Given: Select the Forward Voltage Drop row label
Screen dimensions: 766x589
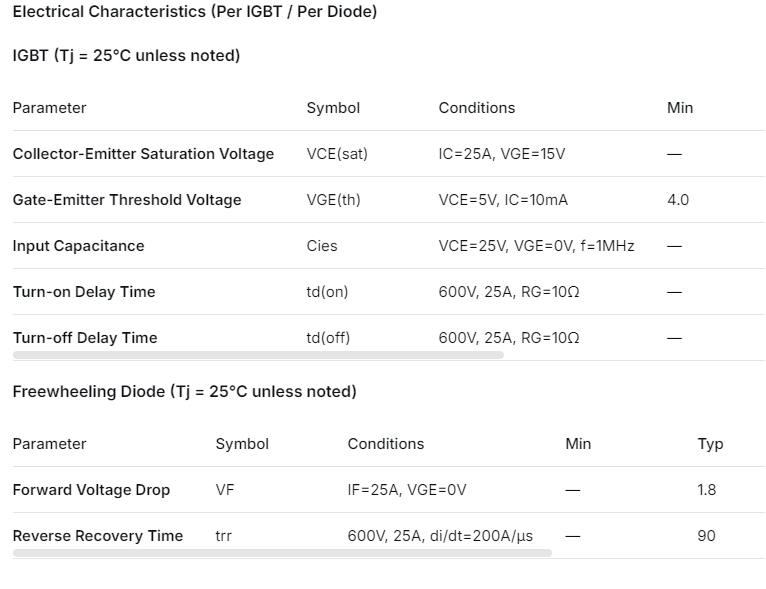Looking at the screenshot, I should coord(91,490).
